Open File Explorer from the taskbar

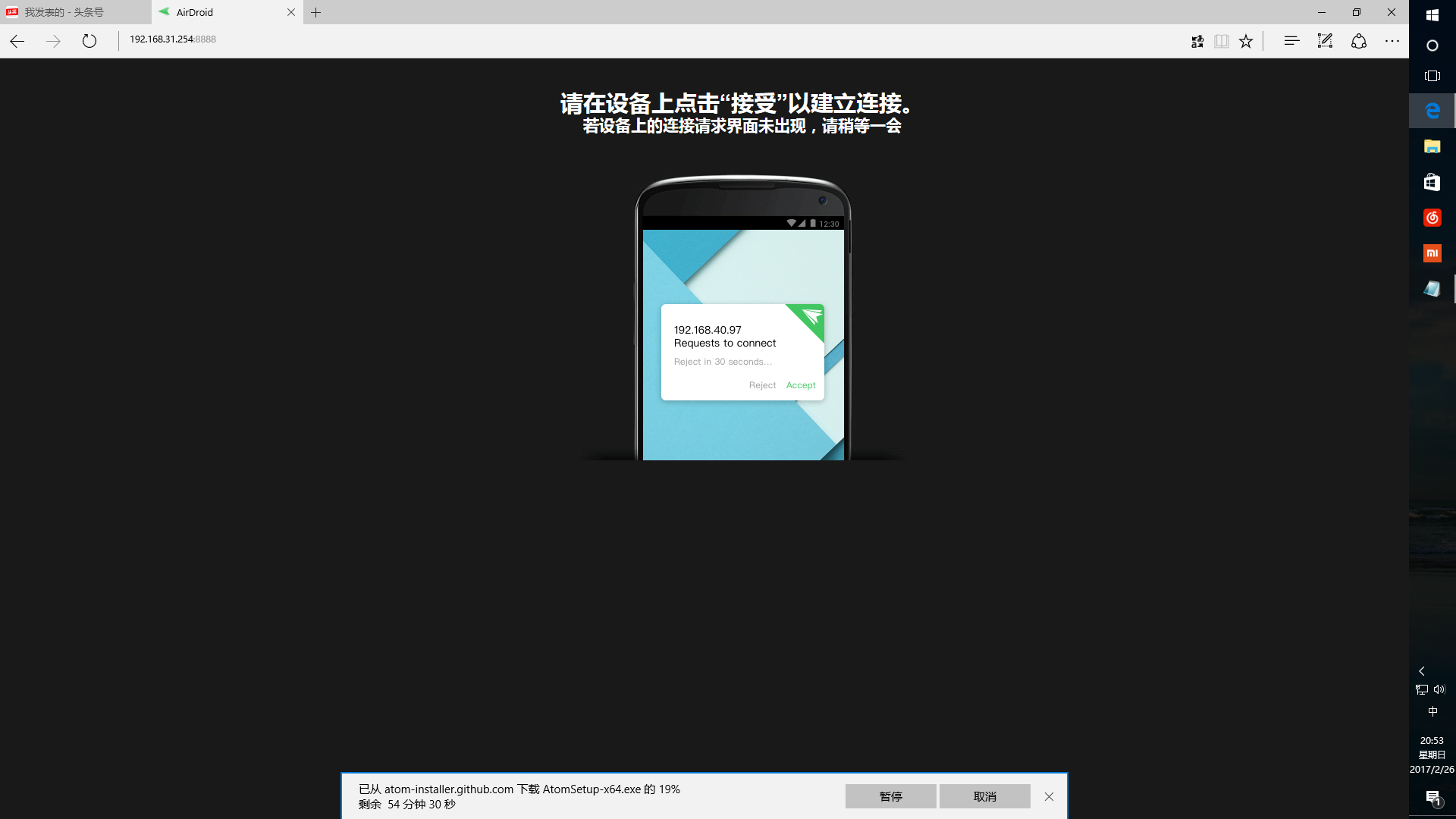pos(1432,146)
